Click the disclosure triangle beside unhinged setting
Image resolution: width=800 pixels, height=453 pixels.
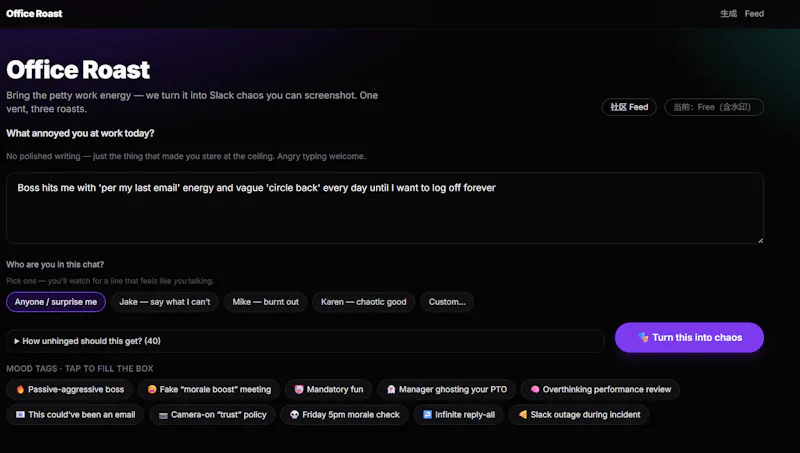pos(17,341)
